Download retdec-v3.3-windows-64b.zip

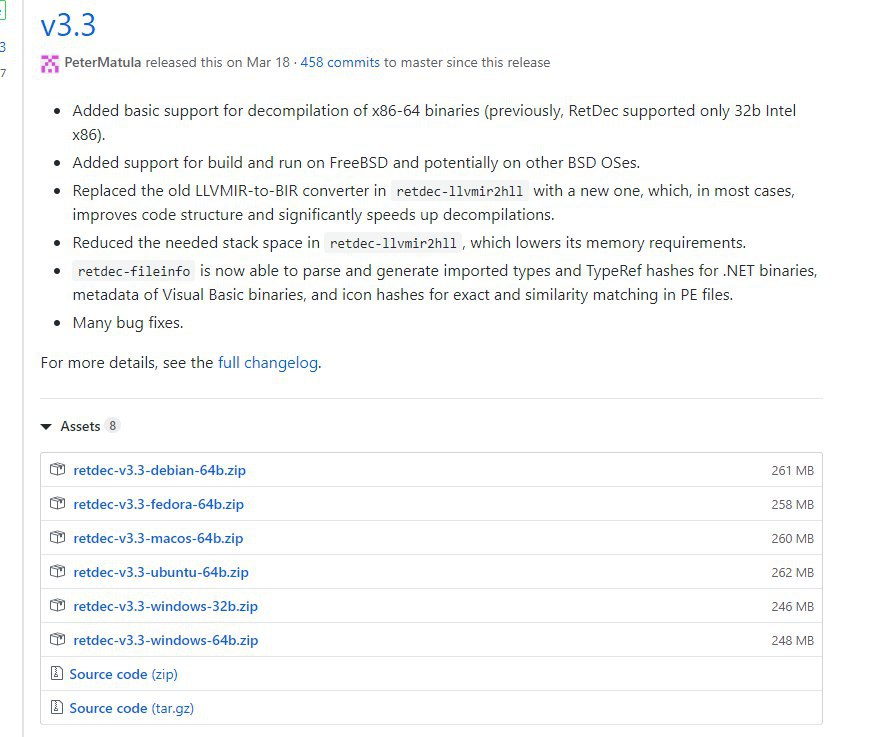tap(166, 641)
